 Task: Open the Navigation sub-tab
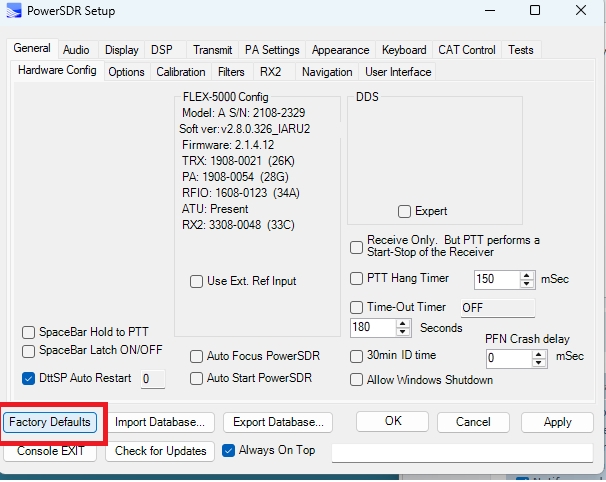(327, 72)
